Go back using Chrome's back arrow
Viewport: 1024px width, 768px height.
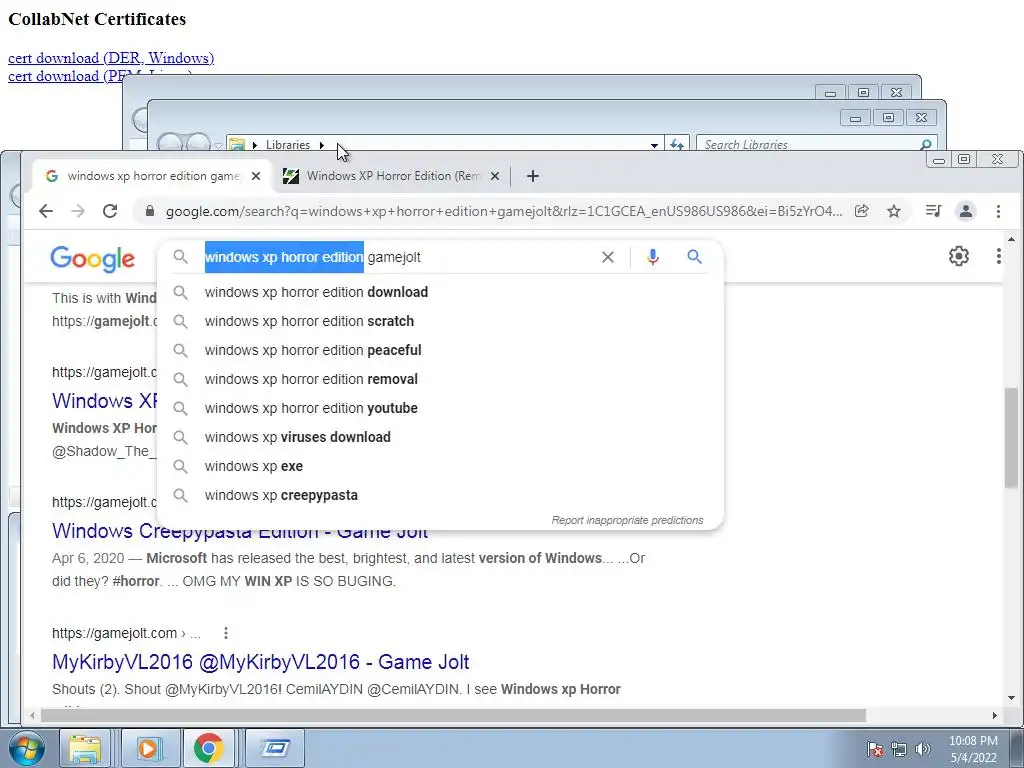click(46, 211)
